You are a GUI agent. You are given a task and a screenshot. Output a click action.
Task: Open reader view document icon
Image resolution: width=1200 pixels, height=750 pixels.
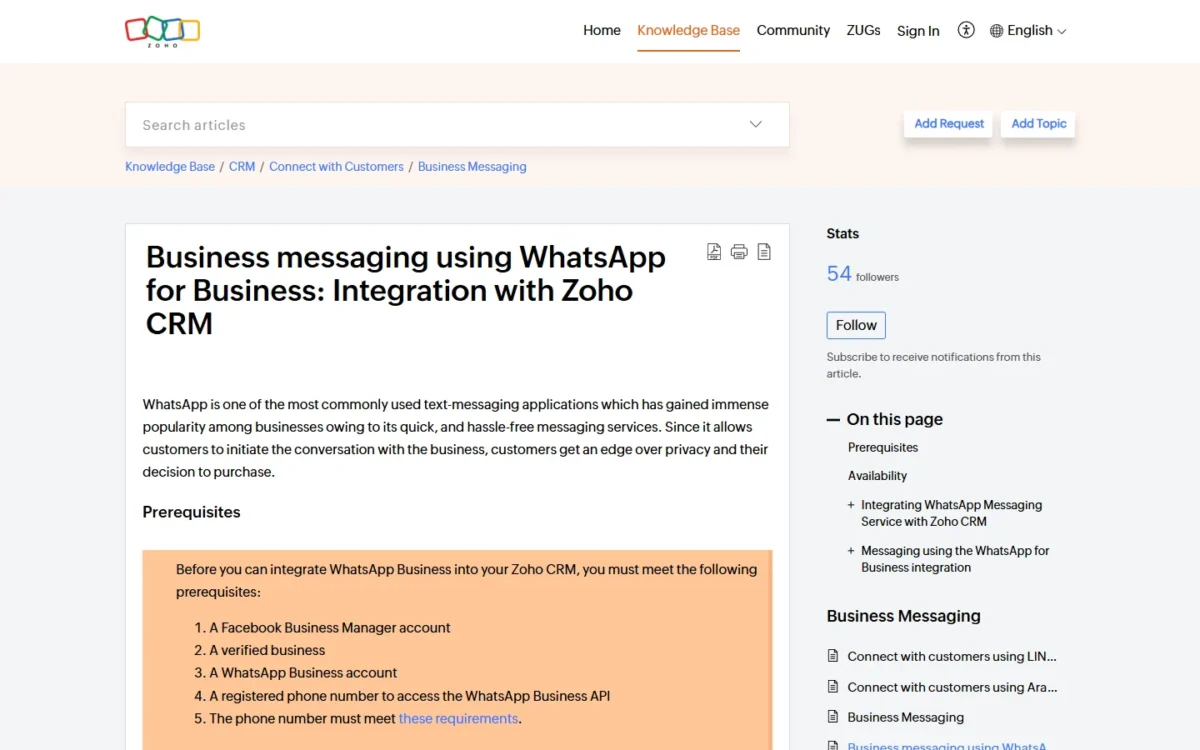coord(764,252)
